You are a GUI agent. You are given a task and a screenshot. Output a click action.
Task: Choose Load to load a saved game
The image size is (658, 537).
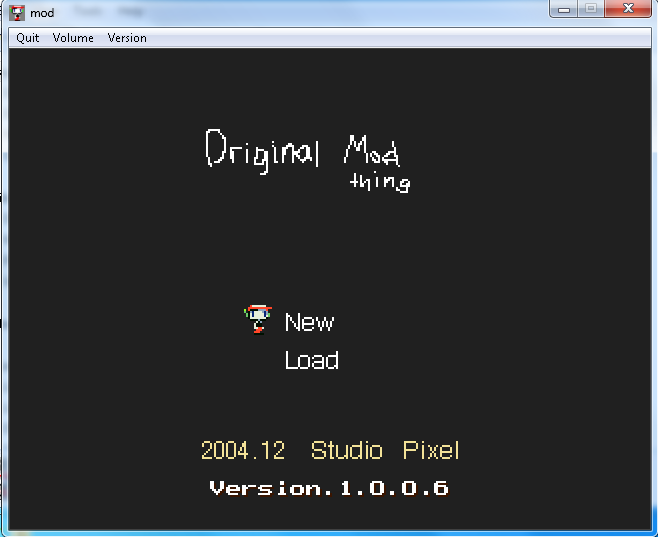point(311,360)
